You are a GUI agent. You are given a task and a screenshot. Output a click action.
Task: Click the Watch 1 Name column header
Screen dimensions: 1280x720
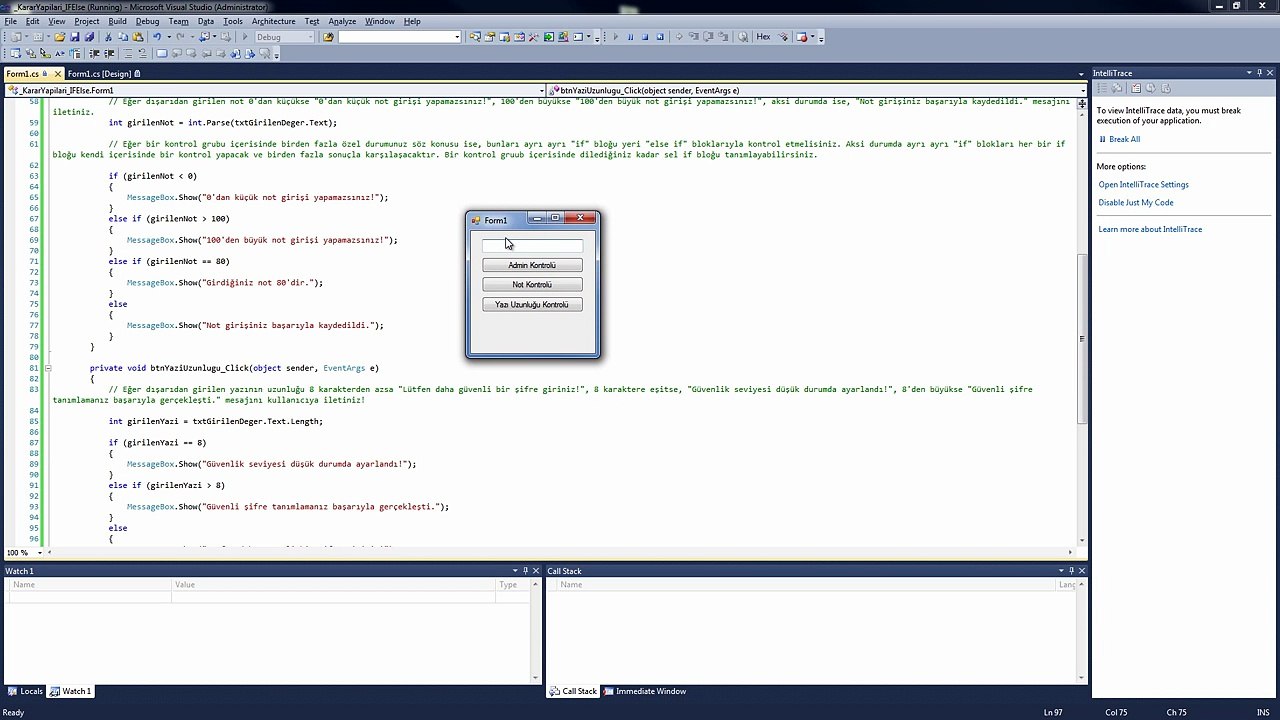point(90,585)
